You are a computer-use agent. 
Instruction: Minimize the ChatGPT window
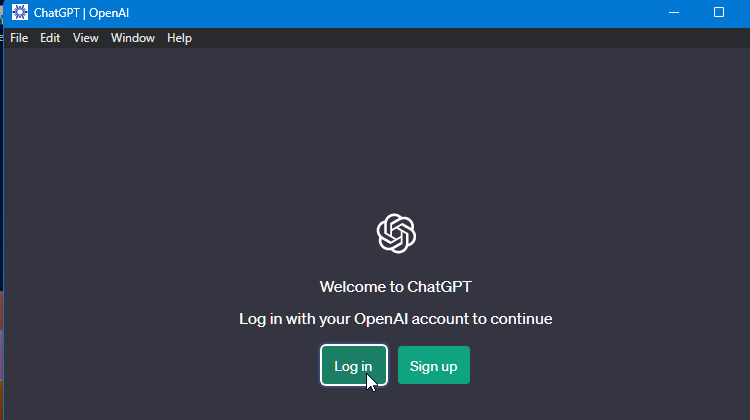(x=674, y=12)
